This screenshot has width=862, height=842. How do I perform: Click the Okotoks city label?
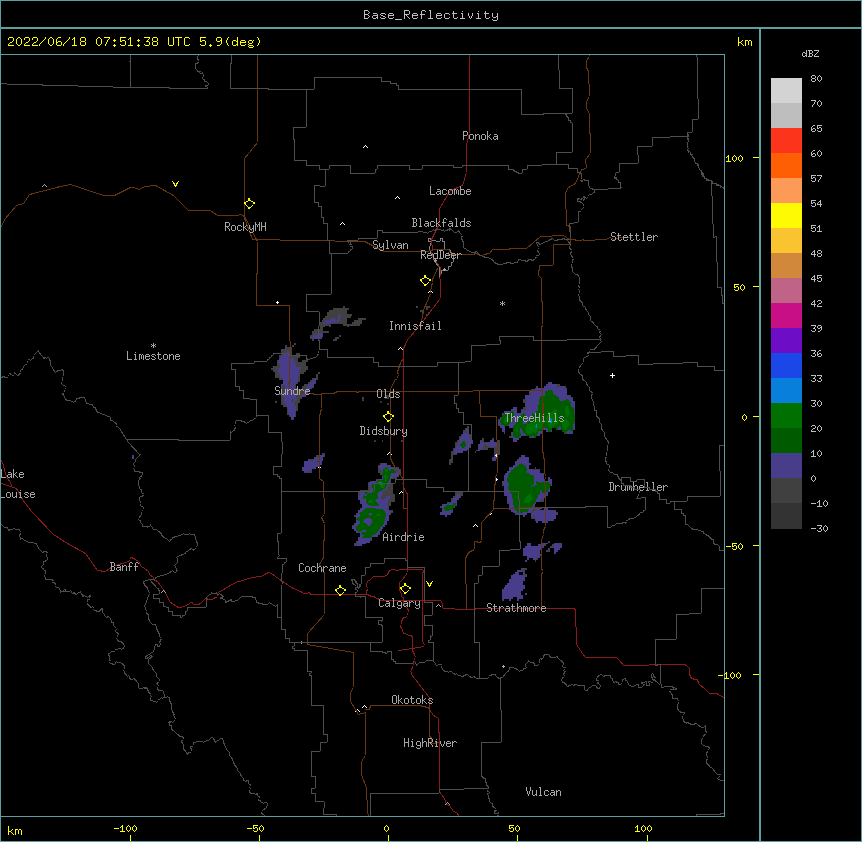click(x=412, y=700)
